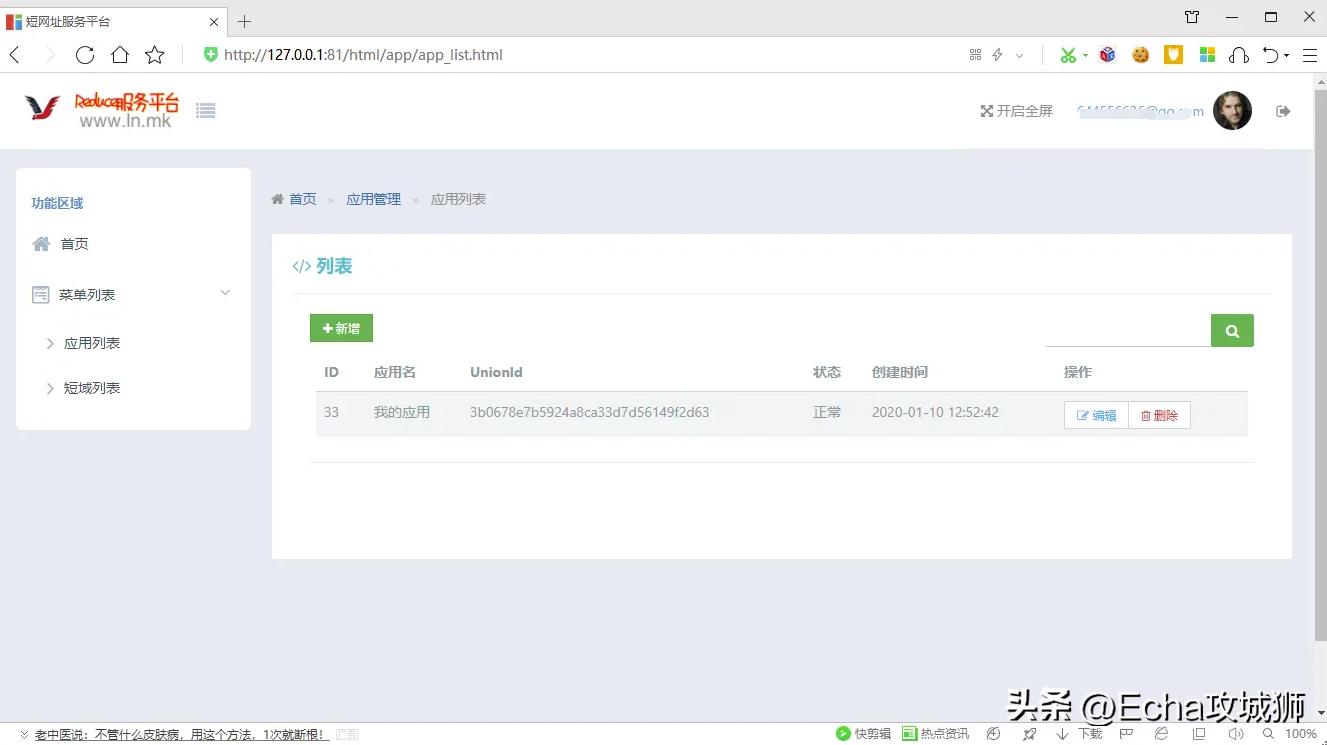
Task: Click the 新增 button to add an application
Action: (x=341, y=328)
